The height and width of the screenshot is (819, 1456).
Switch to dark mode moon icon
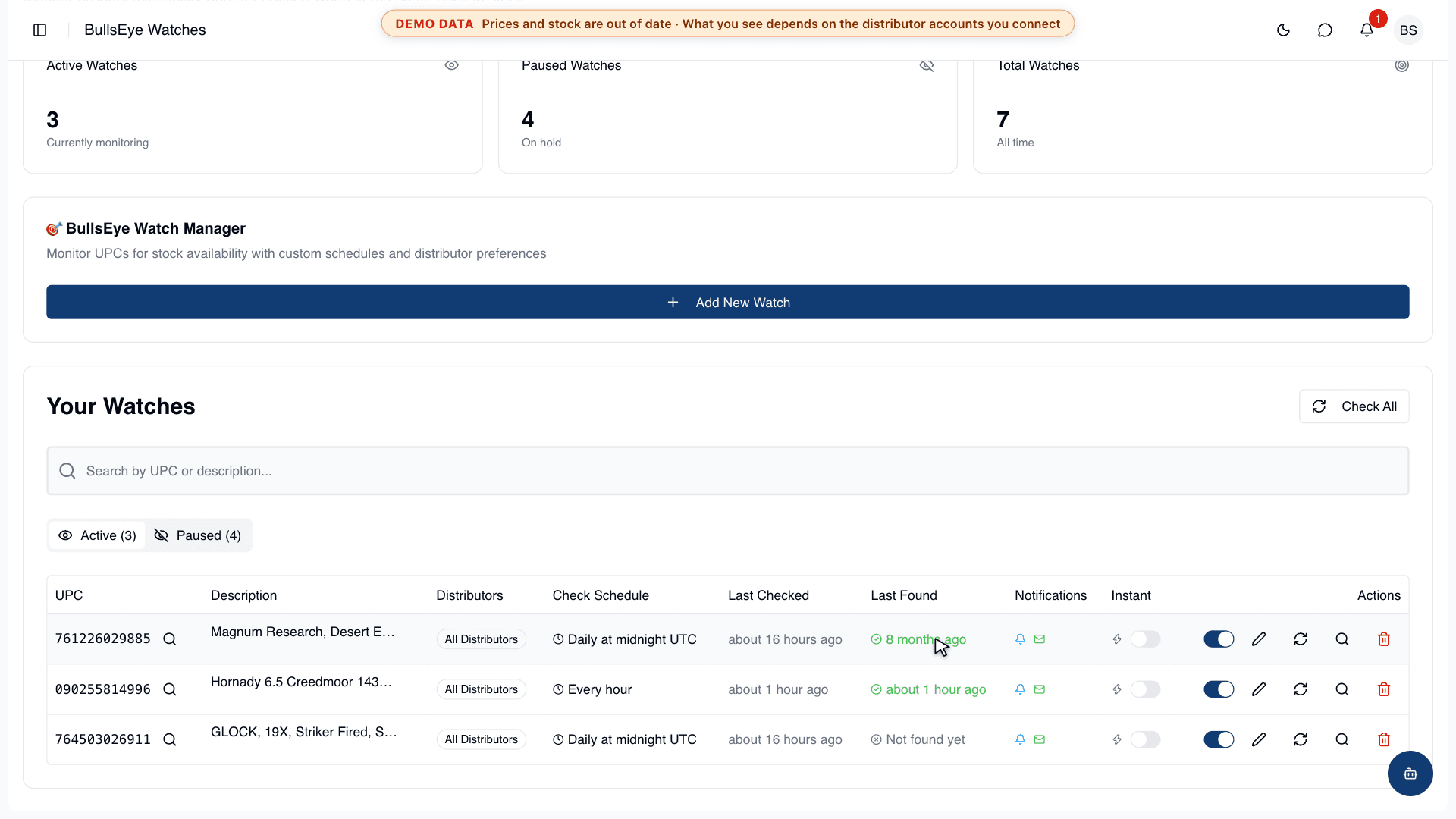(1283, 30)
